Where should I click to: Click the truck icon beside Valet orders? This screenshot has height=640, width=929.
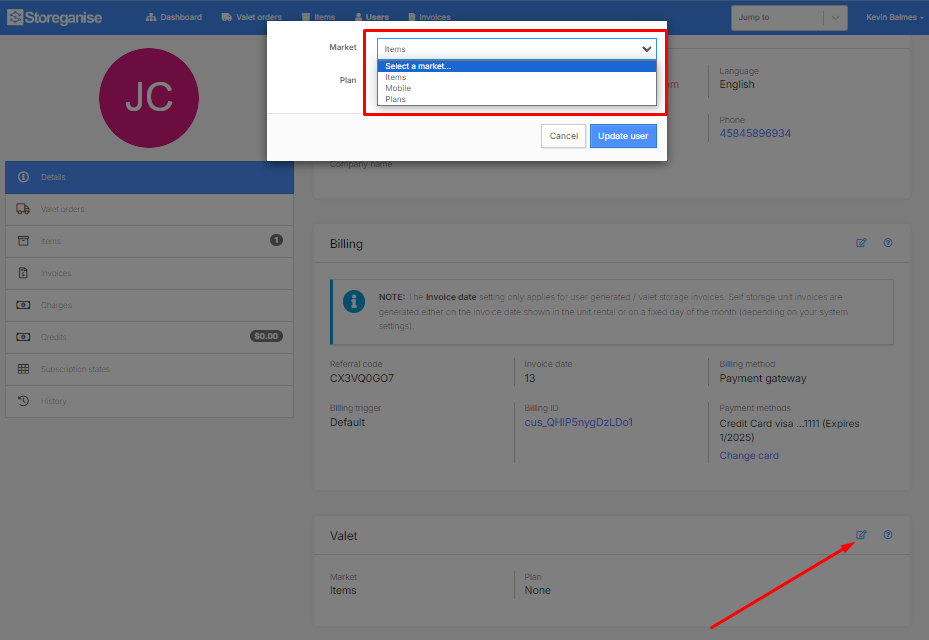pyautogui.click(x=23, y=209)
